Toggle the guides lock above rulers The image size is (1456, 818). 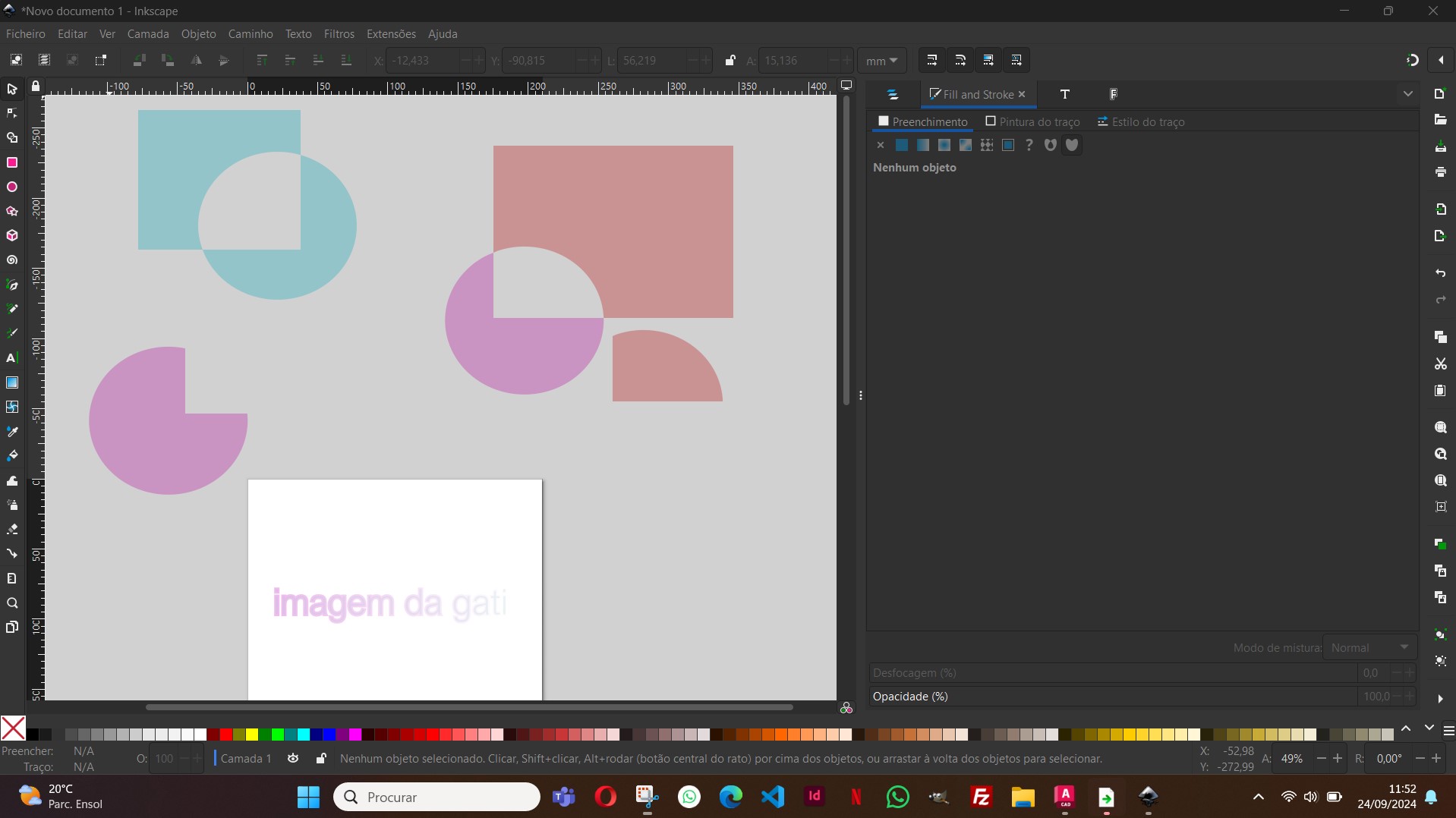point(35,87)
